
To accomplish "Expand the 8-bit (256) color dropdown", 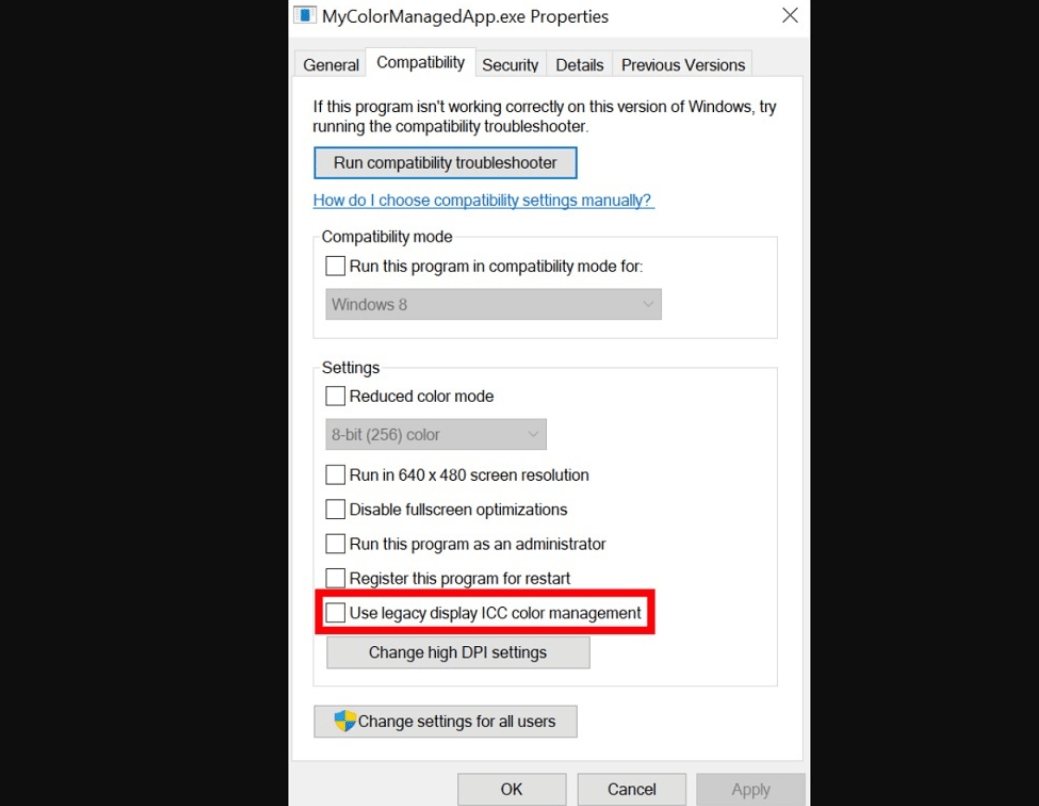I will (435, 434).
